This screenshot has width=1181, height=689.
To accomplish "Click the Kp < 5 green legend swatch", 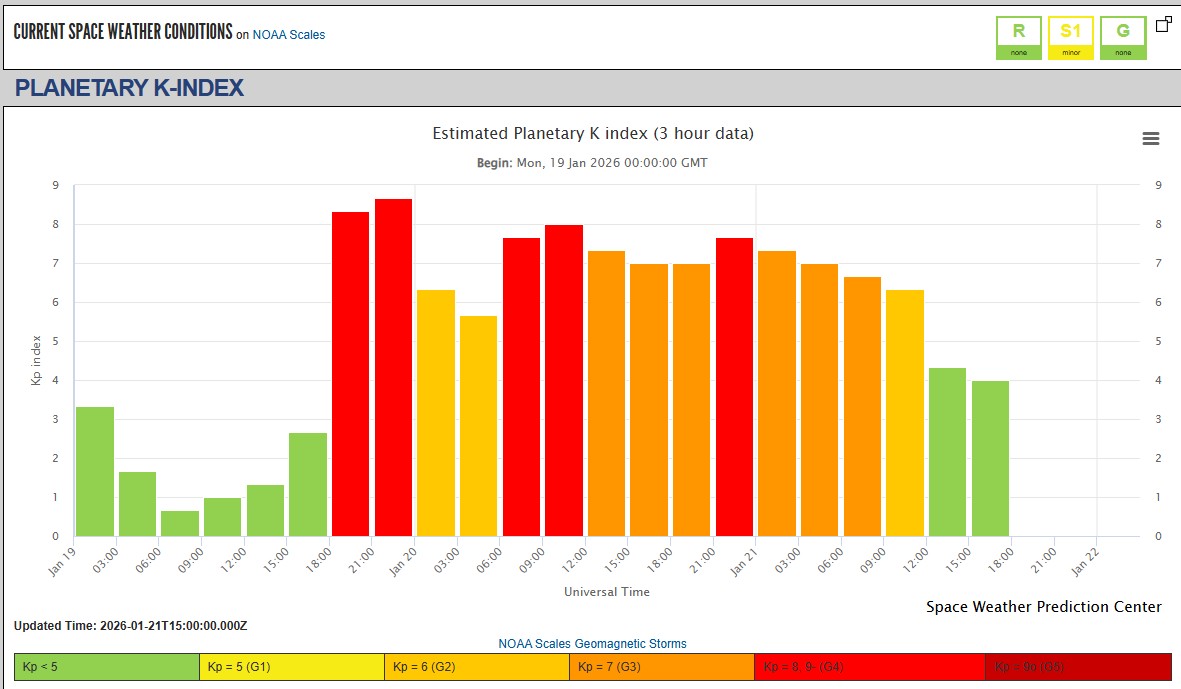I will pos(107,667).
